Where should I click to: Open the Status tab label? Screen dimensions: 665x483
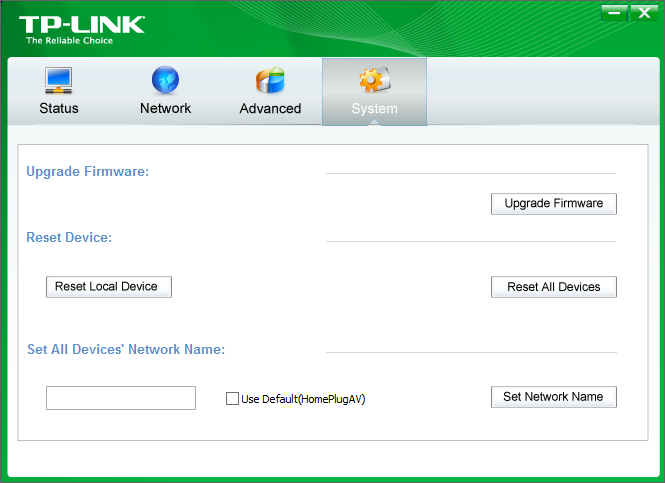point(59,109)
